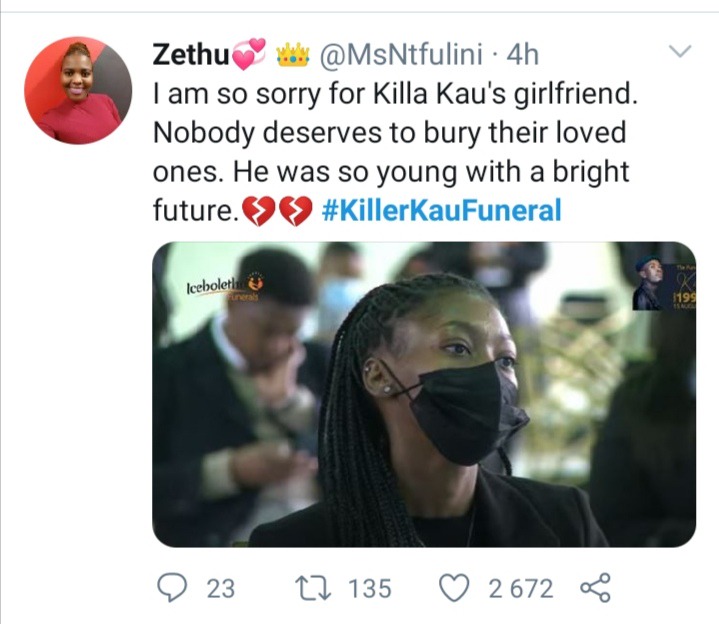Open Zethu's profile picture

pos(78,90)
